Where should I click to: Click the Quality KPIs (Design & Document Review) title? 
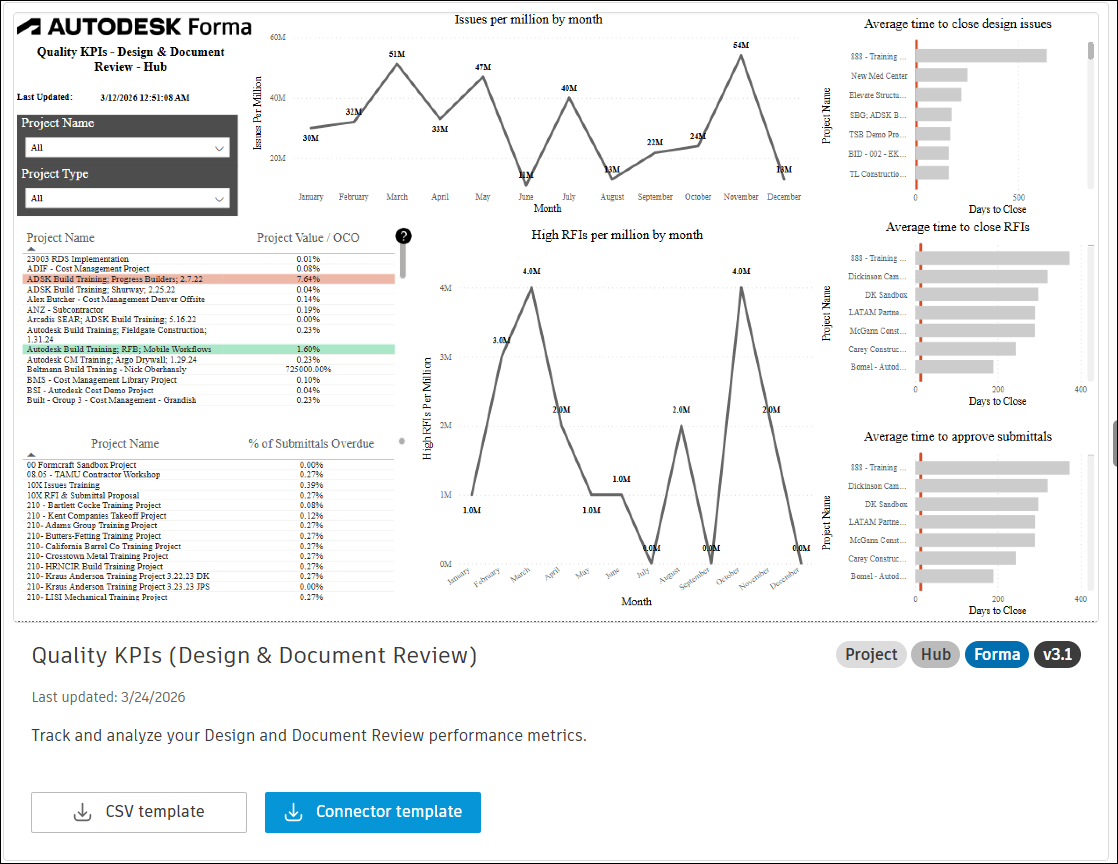click(x=255, y=655)
